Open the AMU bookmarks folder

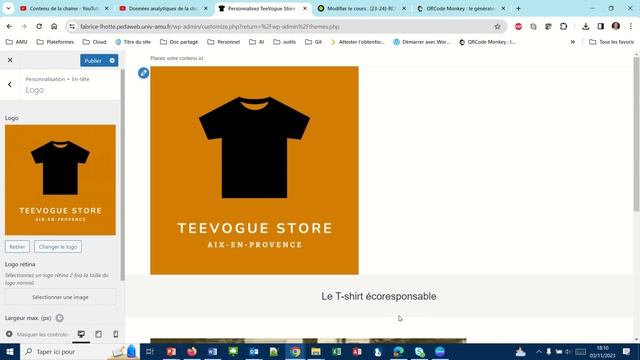(x=17, y=42)
